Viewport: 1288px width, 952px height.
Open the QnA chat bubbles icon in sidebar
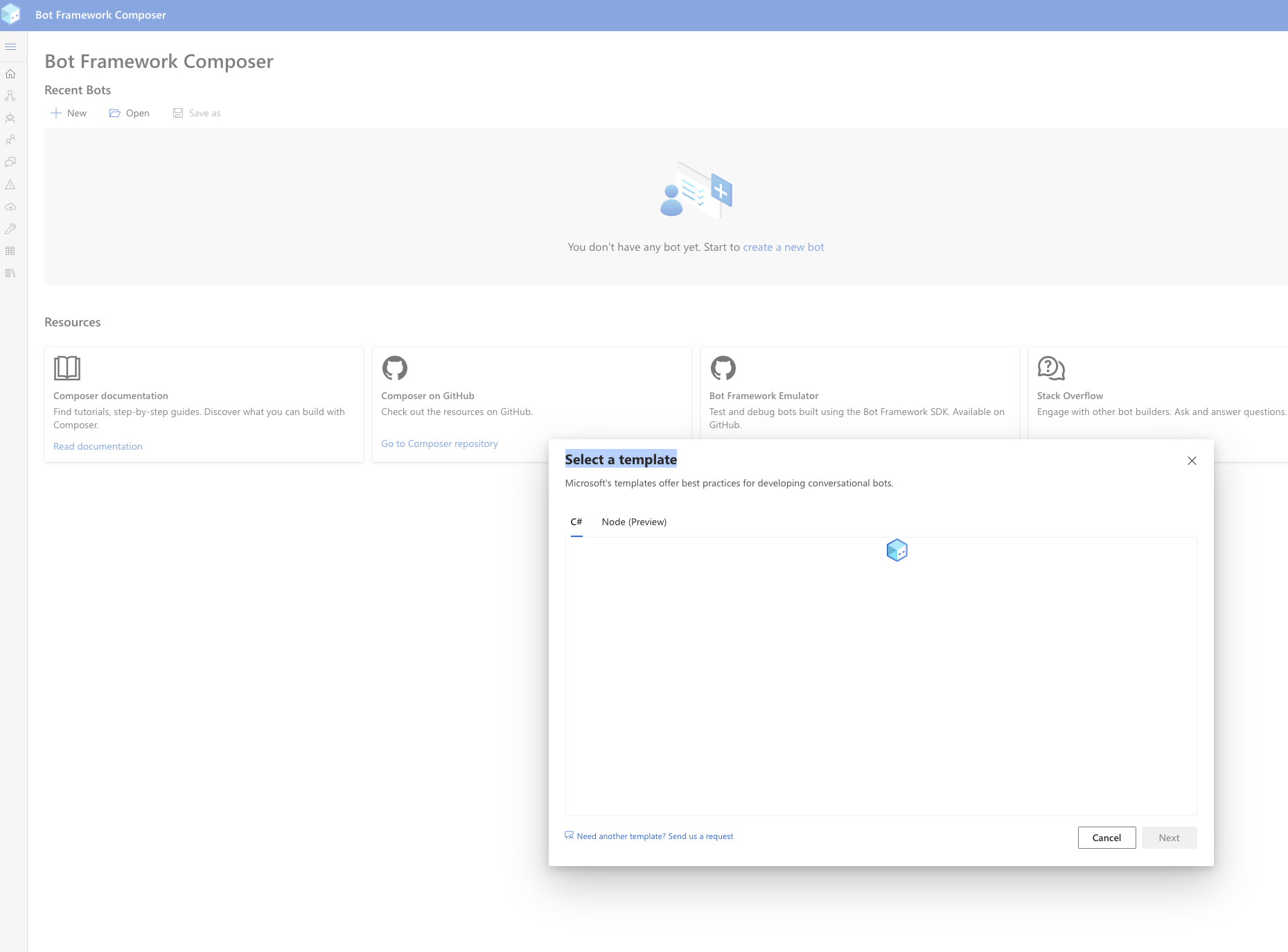[10, 162]
